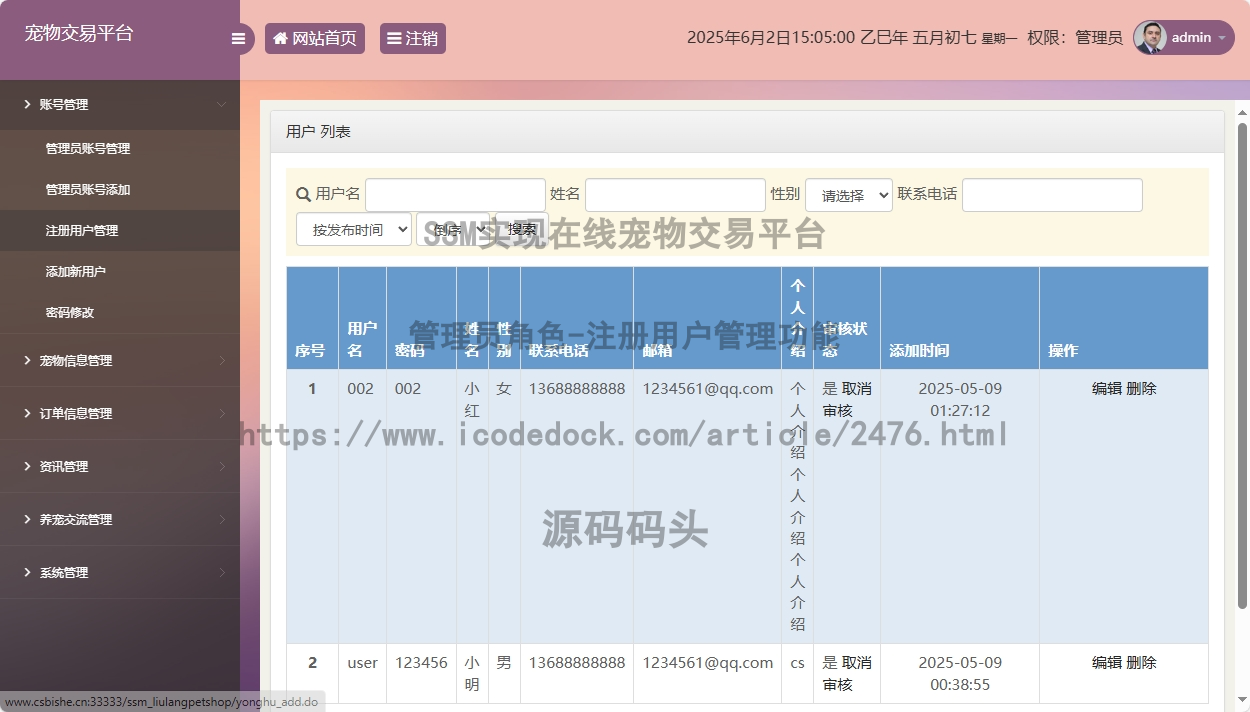Edit user 'user' via 编辑 link
This screenshot has width=1250, height=712.
tap(1107, 662)
